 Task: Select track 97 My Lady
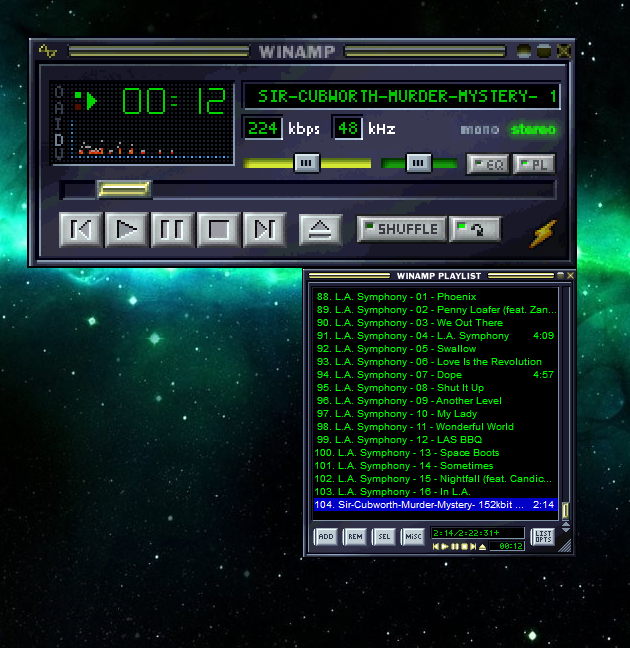(436, 414)
